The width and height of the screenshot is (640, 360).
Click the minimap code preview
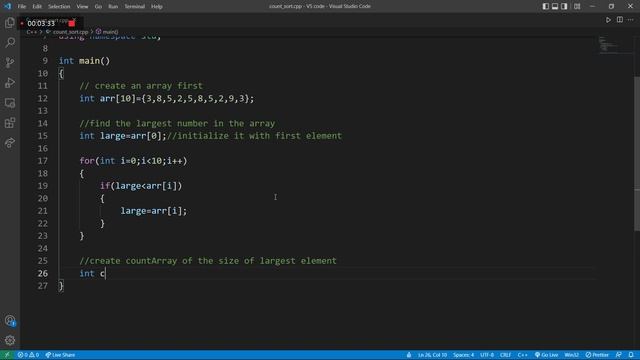(x=608, y=44)
